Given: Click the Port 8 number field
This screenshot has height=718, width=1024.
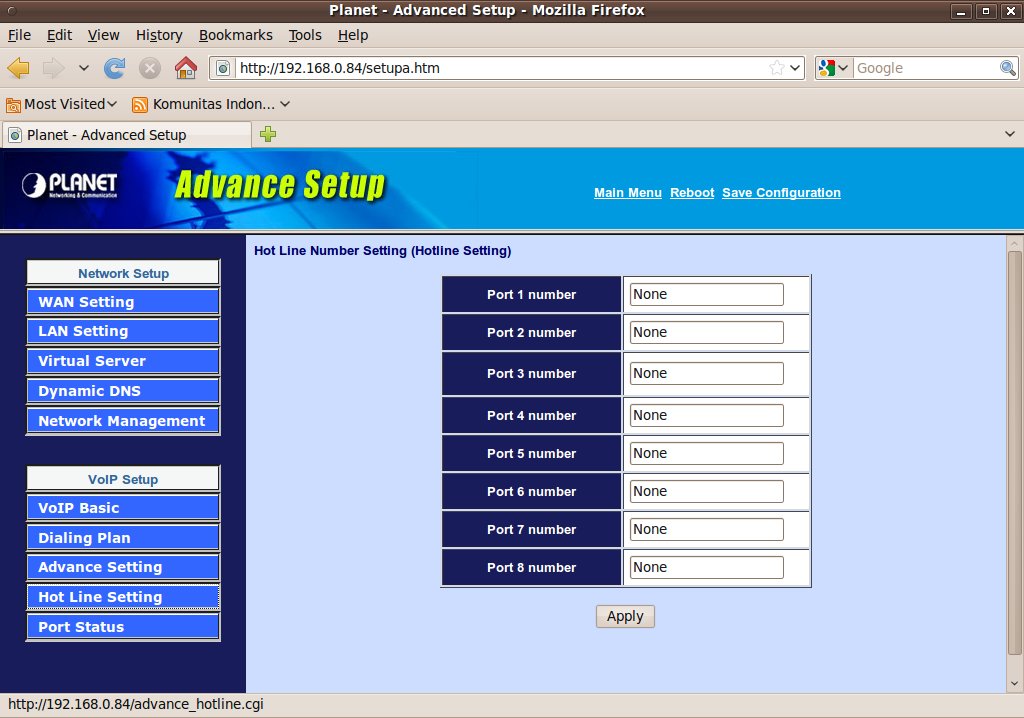Looking at the screenshot, I should pos(707,567).
